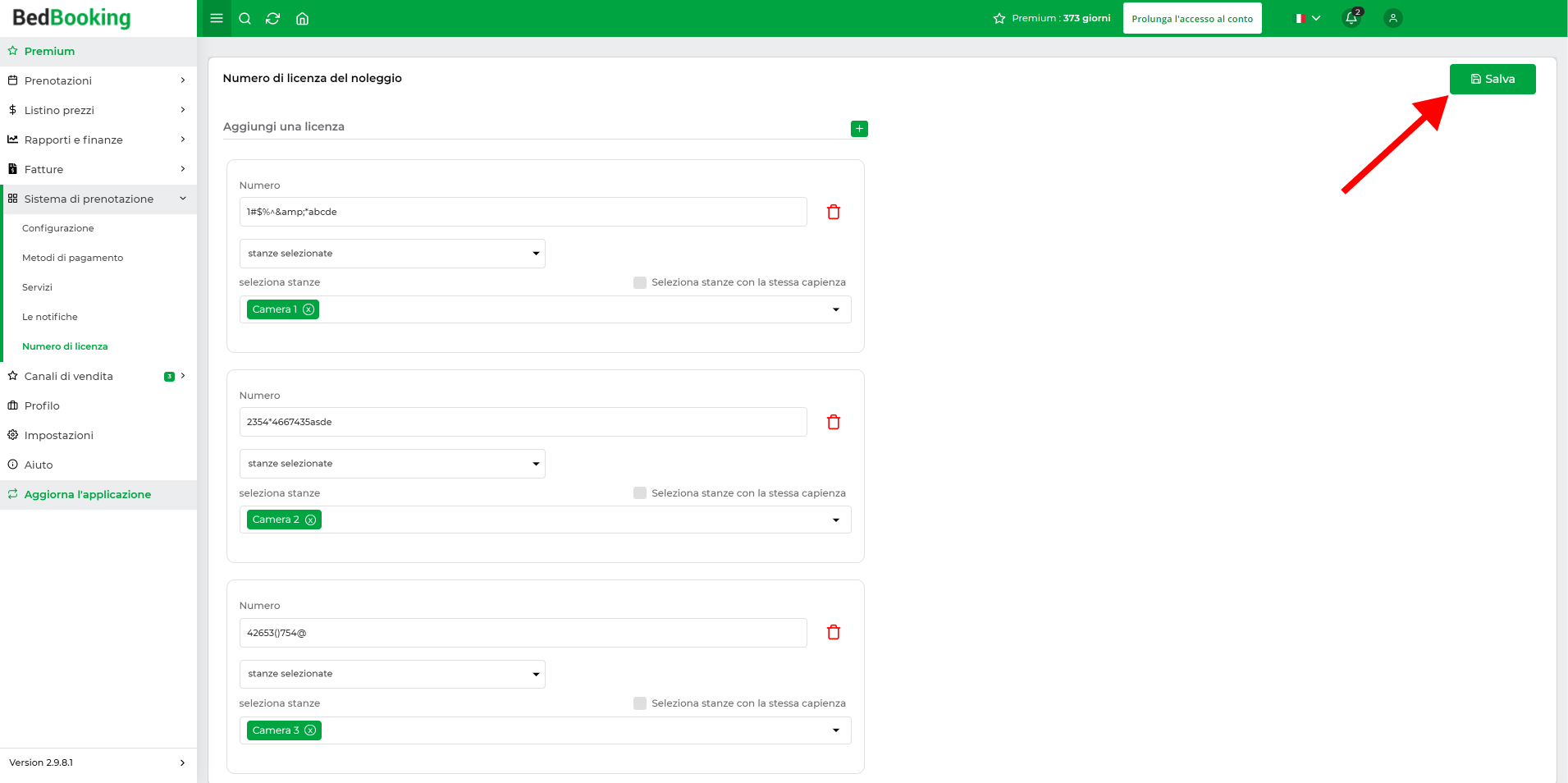
Task: Open Premium sidebar item
Action: [x=98, y=51]
